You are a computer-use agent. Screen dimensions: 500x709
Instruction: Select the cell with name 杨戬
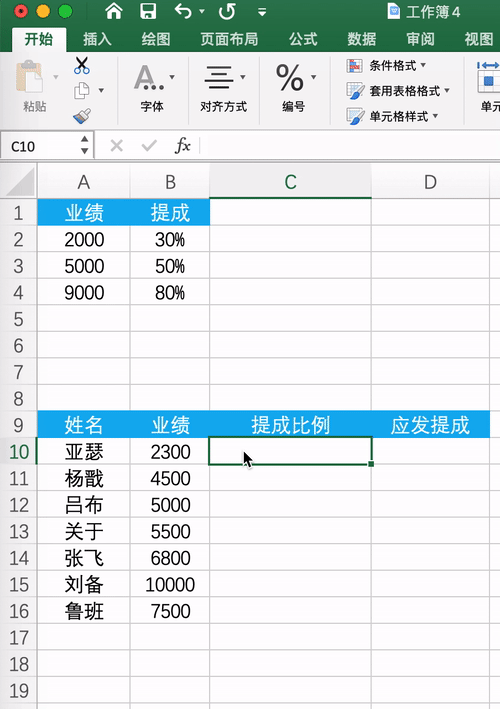click(84, 478)
